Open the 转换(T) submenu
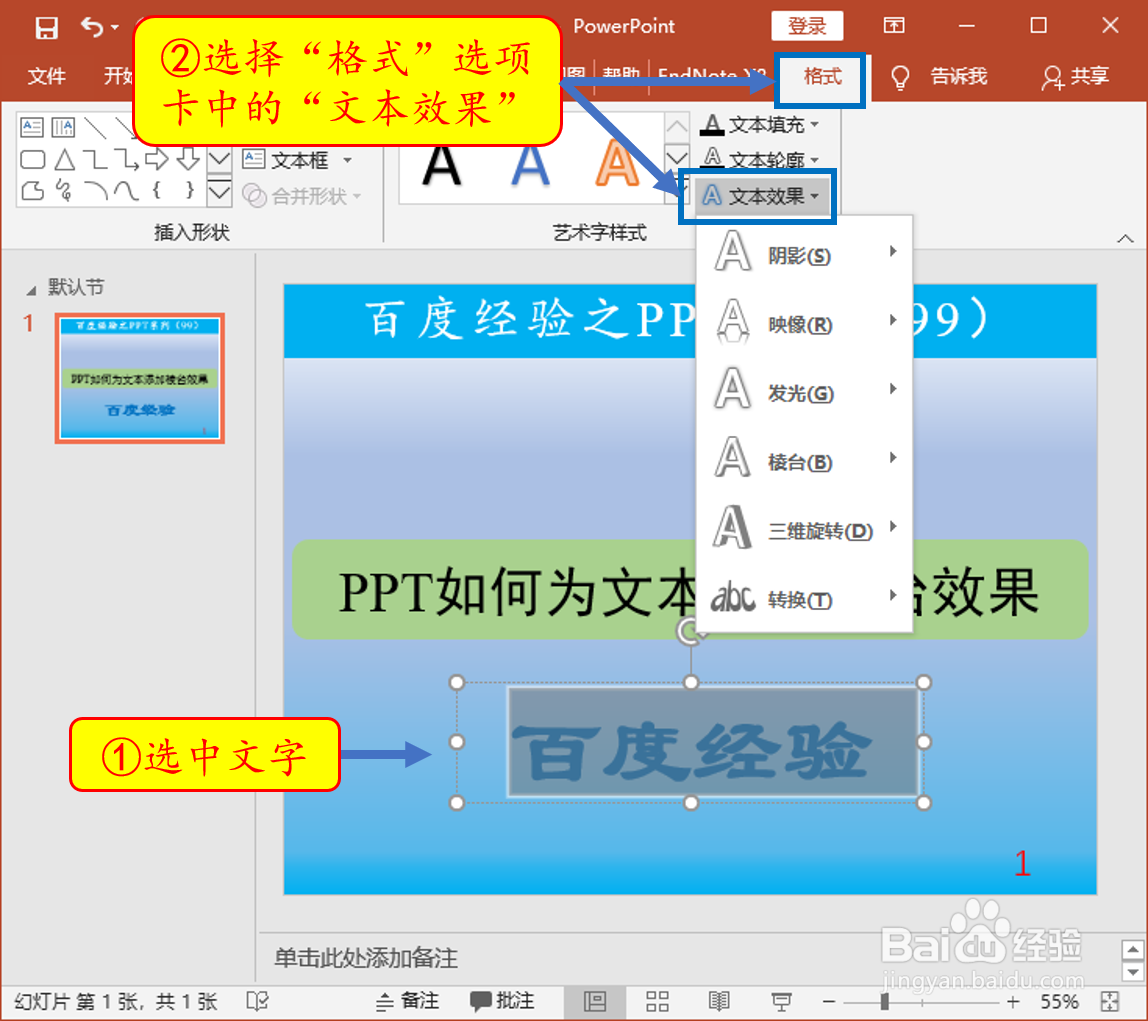This screenshot has height=1021, width=1148. [805, 598]
